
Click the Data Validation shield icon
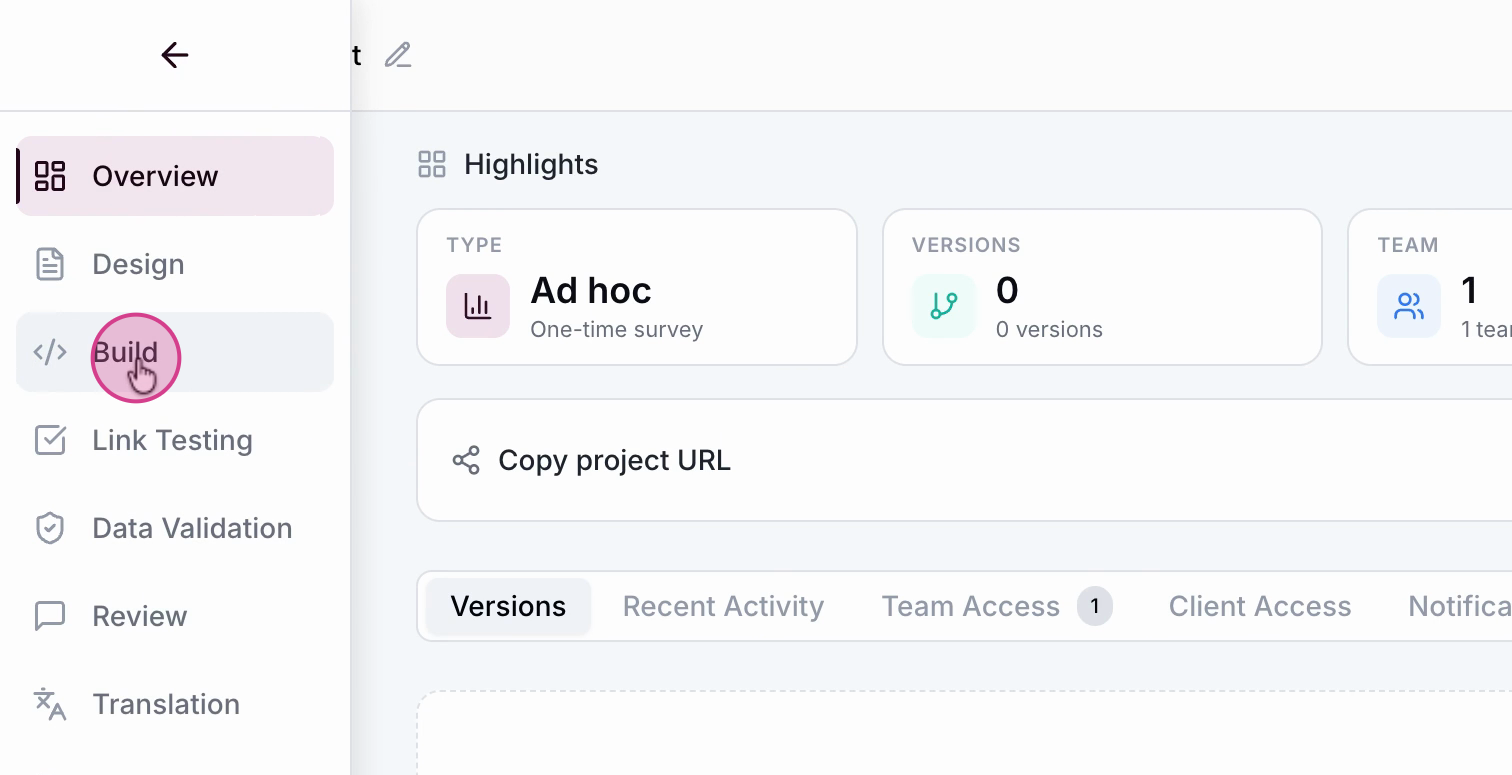(50, 528)
